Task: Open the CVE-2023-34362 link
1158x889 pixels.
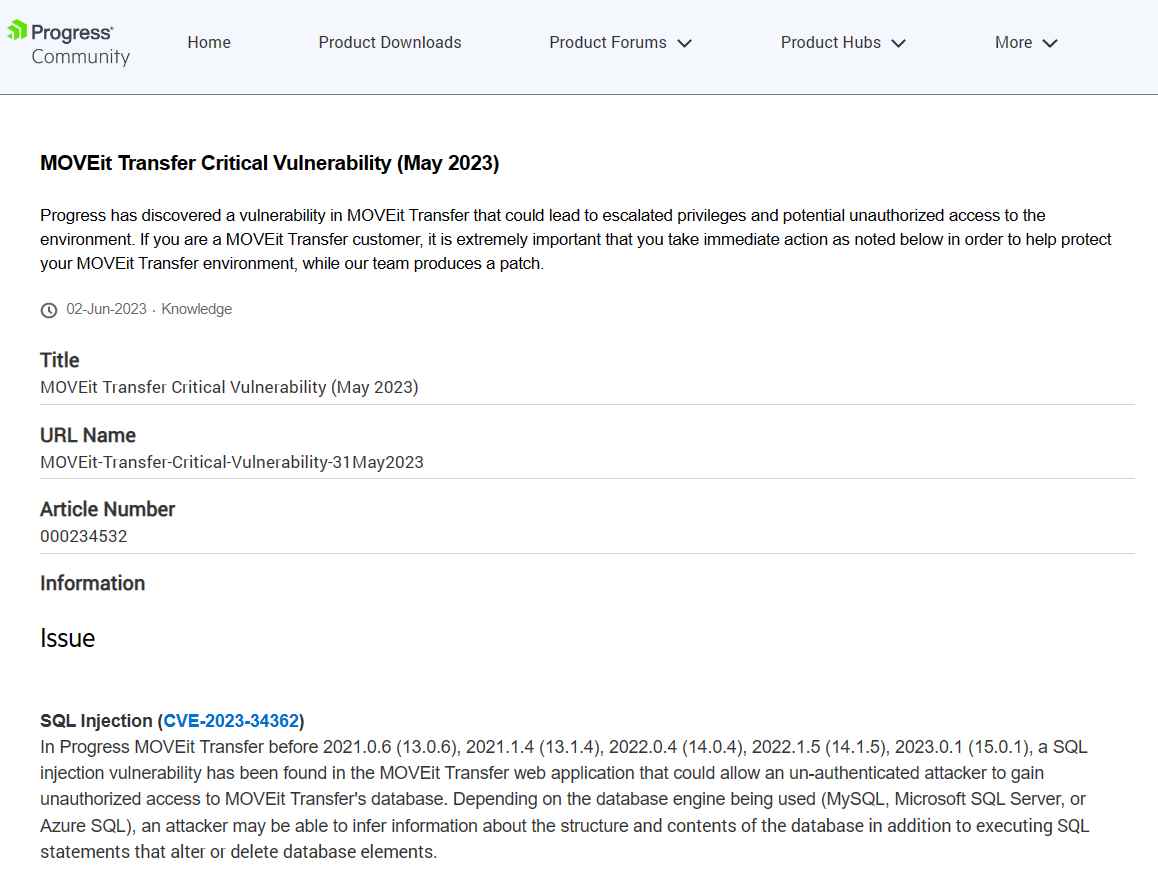Action: point(231,721)
